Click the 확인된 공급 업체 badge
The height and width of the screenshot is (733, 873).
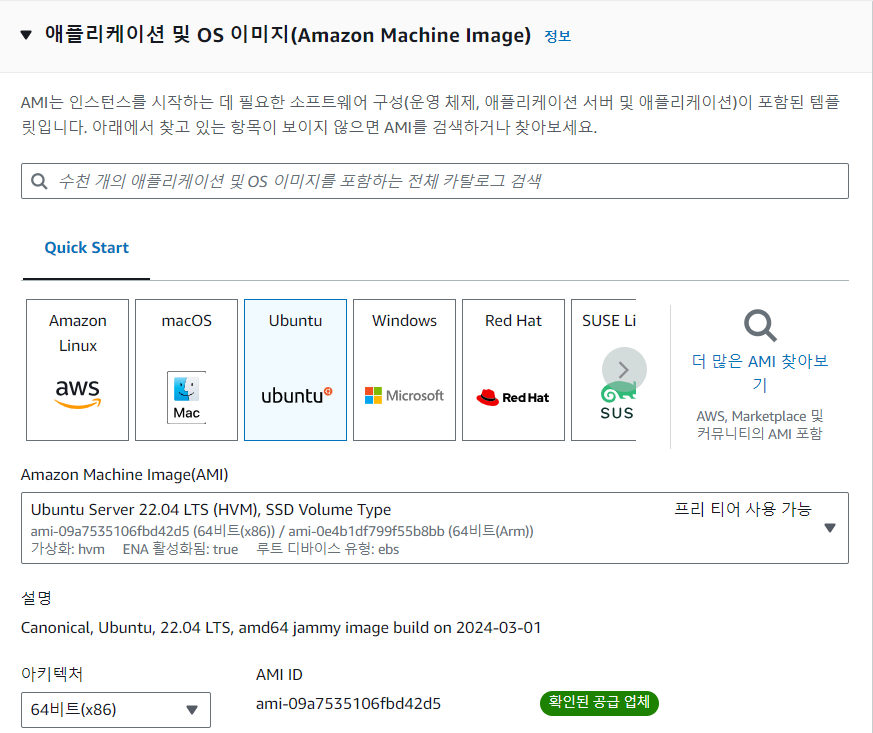599,702
